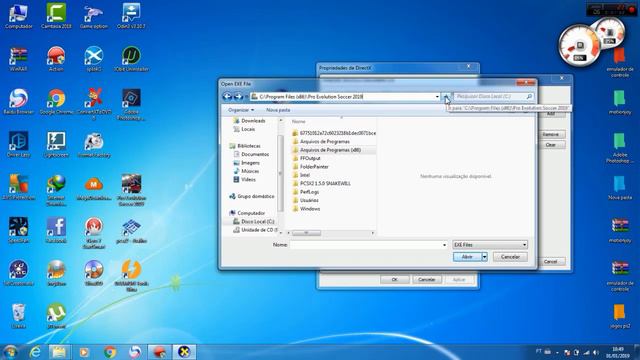This screenshot has width=640, height=360.
Task: Click Remove button in background window
Action: (x=551, y=134)
